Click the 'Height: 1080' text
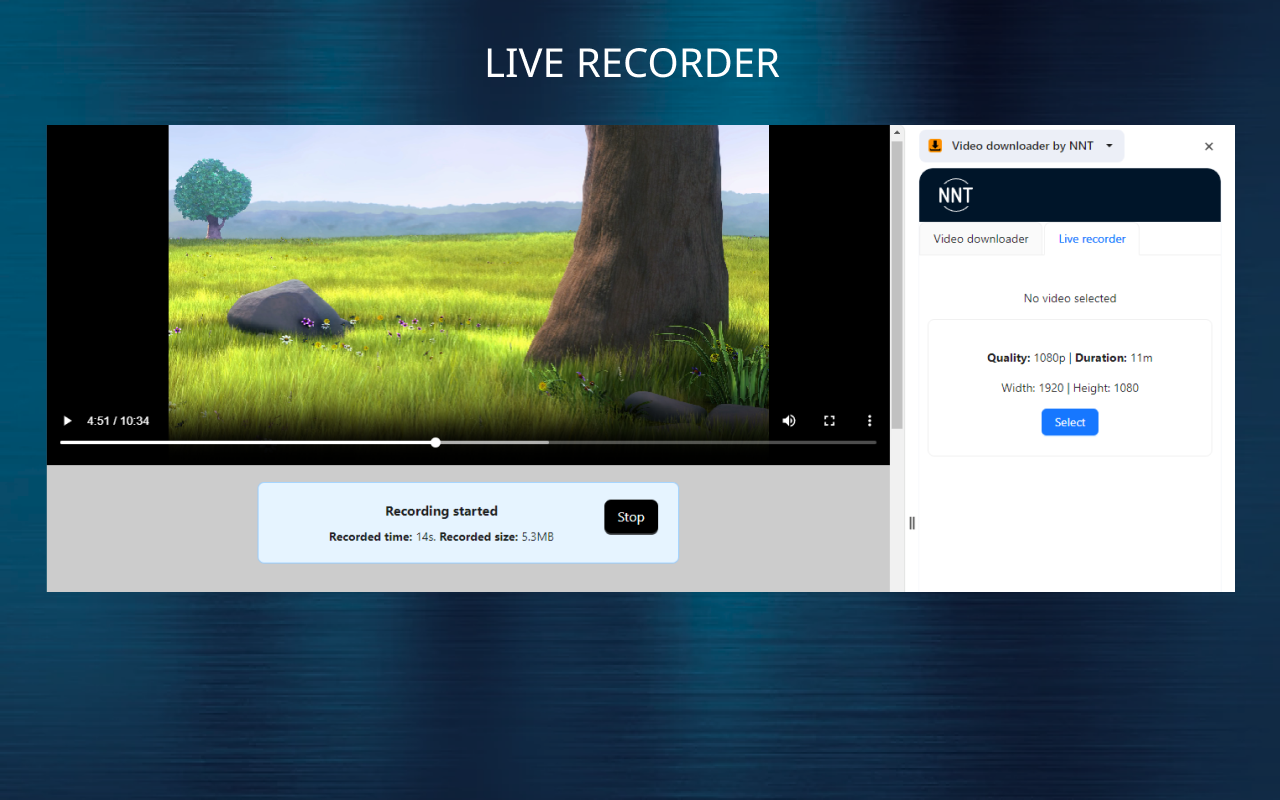Screen dimensions: 1280x800 tap(1106, 388)
